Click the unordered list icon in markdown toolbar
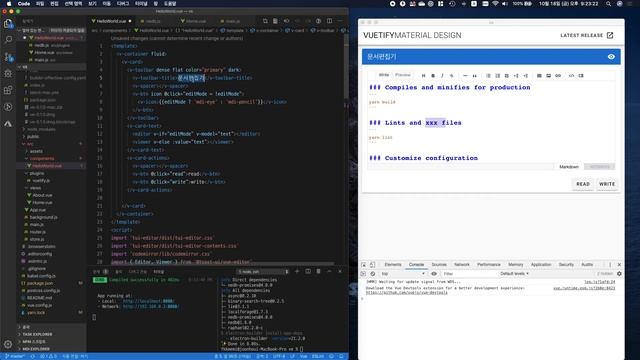 488,76
